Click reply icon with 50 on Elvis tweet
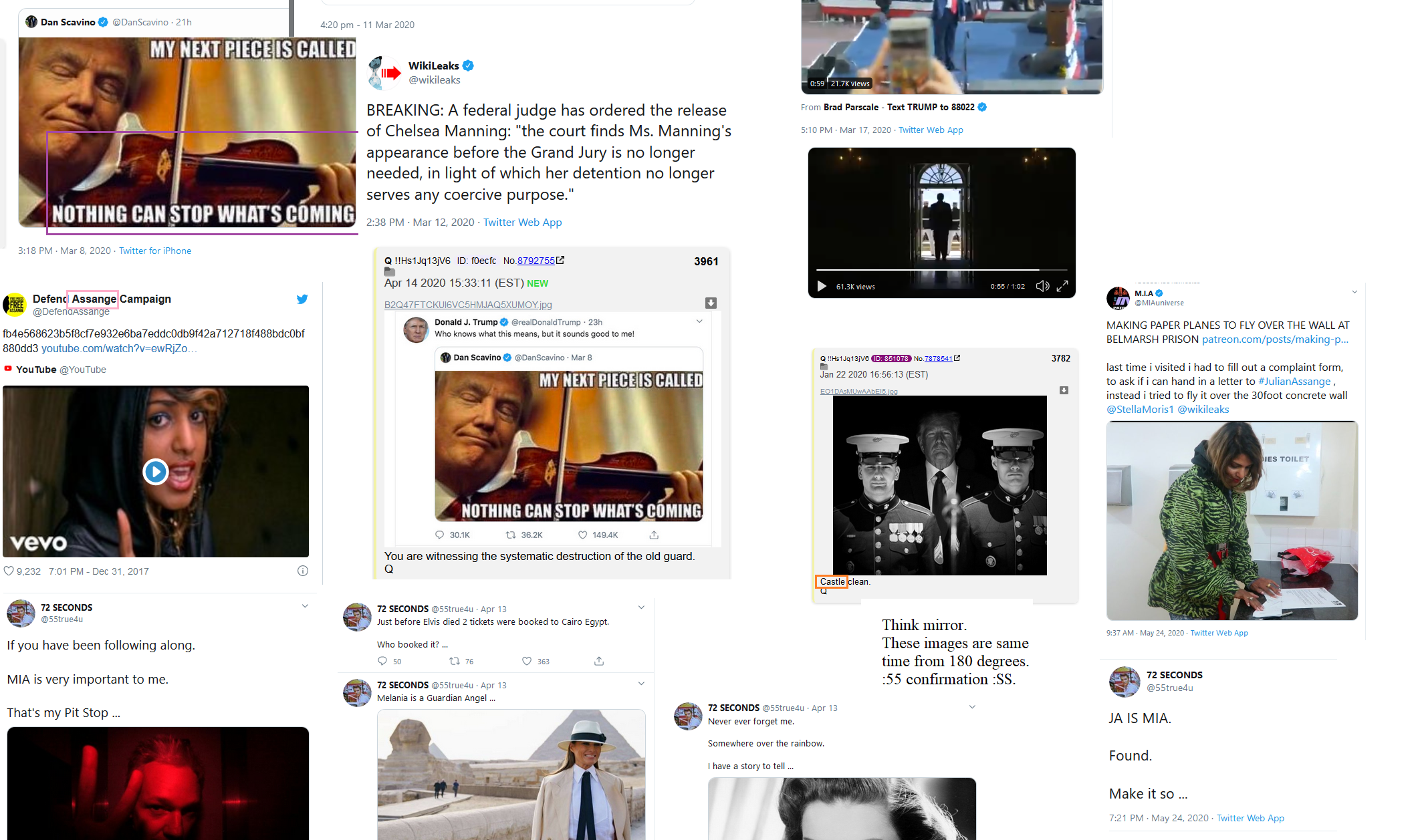 382,661
